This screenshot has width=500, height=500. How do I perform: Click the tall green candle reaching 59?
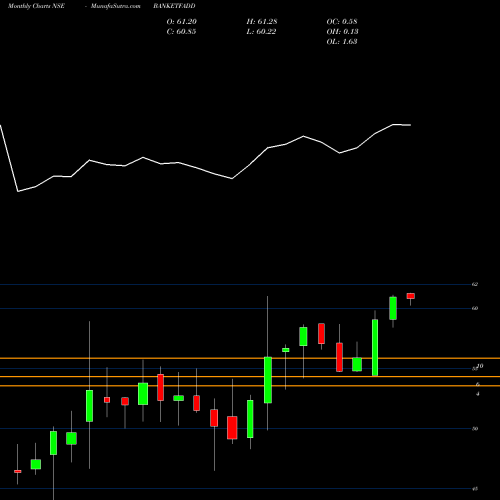(375, 347)
